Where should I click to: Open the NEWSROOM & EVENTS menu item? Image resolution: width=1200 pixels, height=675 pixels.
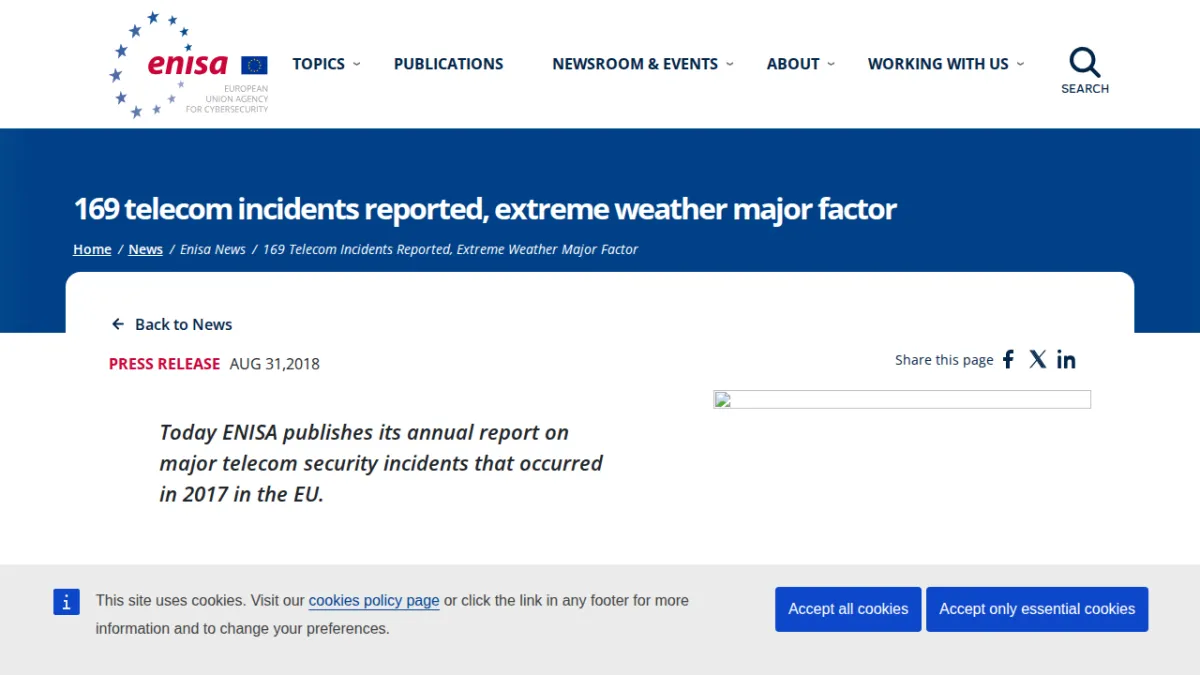635,64
